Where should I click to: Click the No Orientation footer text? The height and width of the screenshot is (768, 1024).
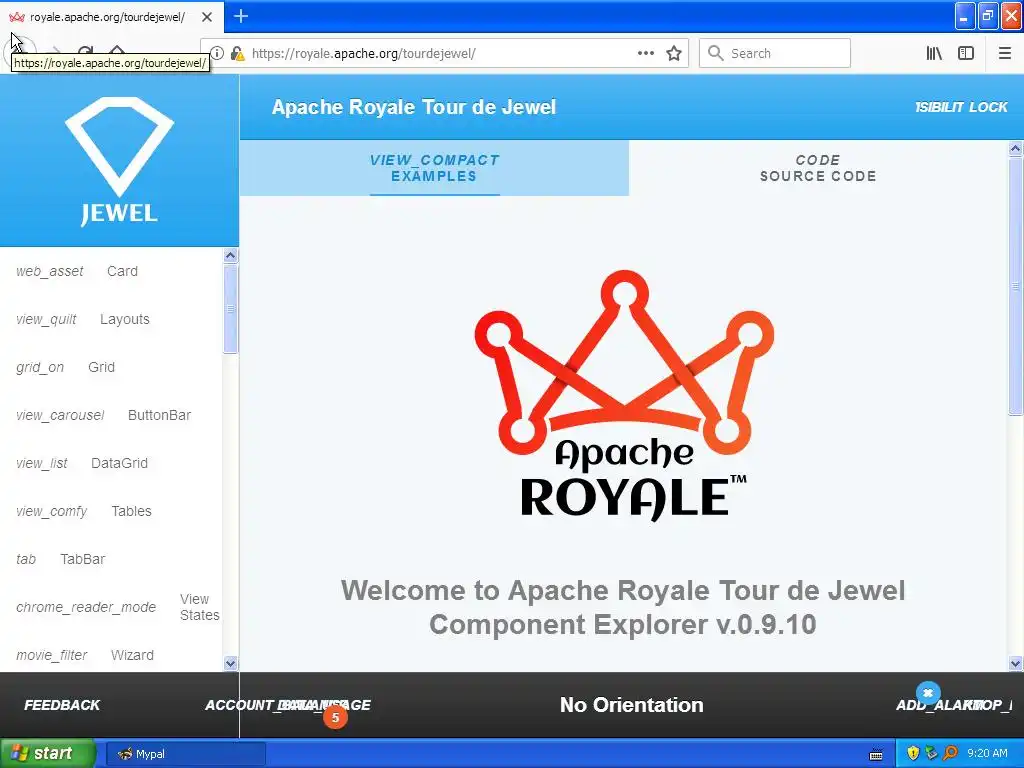[x=632, y=705]
